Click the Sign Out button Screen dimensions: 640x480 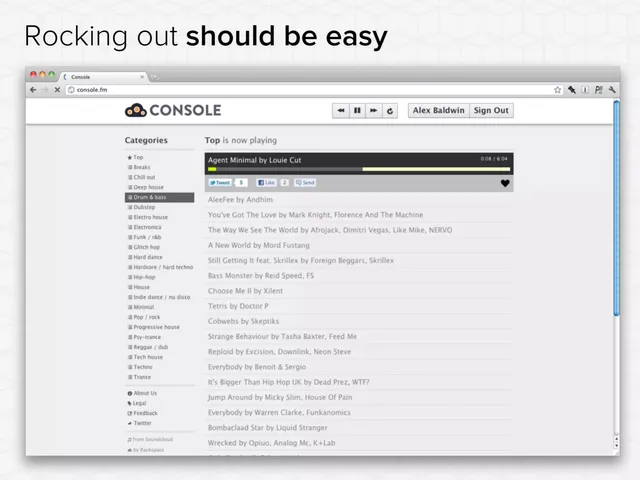[x=491, y=111]
